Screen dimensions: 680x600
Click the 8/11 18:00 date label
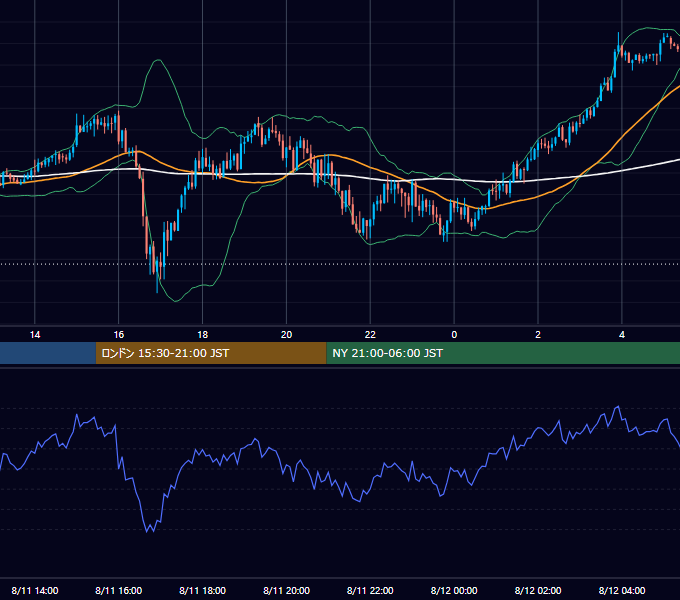pos(203,590)
